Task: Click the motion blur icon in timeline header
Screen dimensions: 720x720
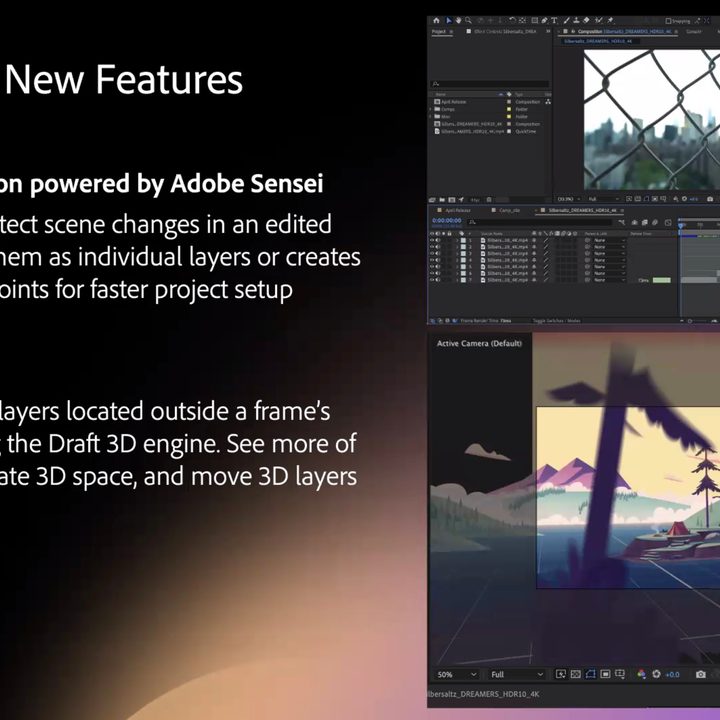Action: pyautogui.click(x=655, y=223)
